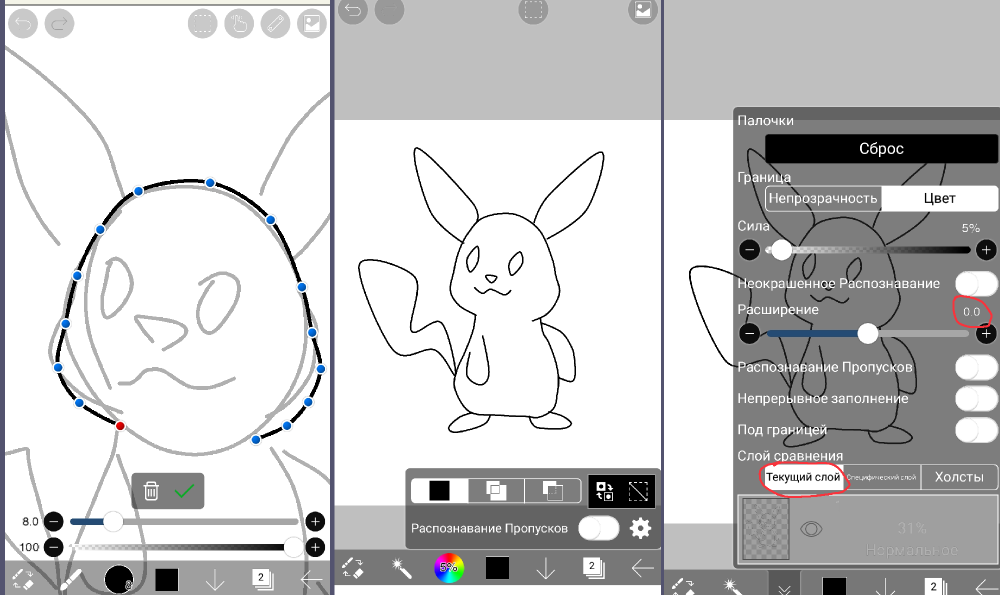Select the Текущий слой tab
Viewport: 1000px width, 595px height.
tap(803, 477)
